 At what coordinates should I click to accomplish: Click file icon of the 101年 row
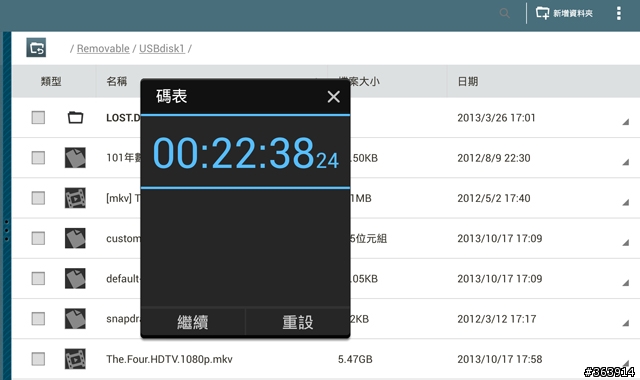click(x=75, y=158)
